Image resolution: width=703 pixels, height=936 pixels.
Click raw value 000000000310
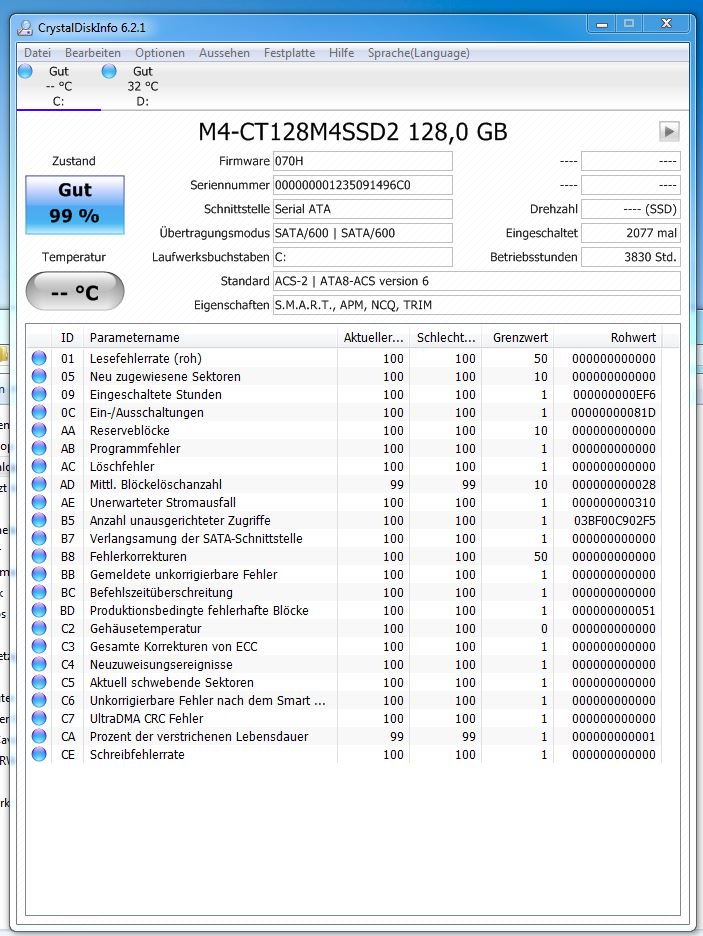pos(614,502)
